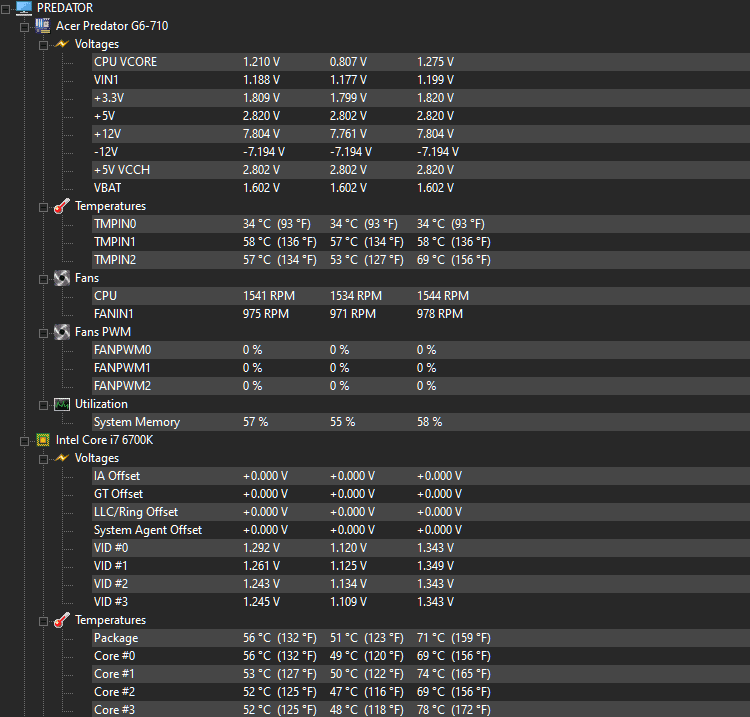Collapse the Fans PWM group
This screenshot has height=717, width=750.
[44, 333]
